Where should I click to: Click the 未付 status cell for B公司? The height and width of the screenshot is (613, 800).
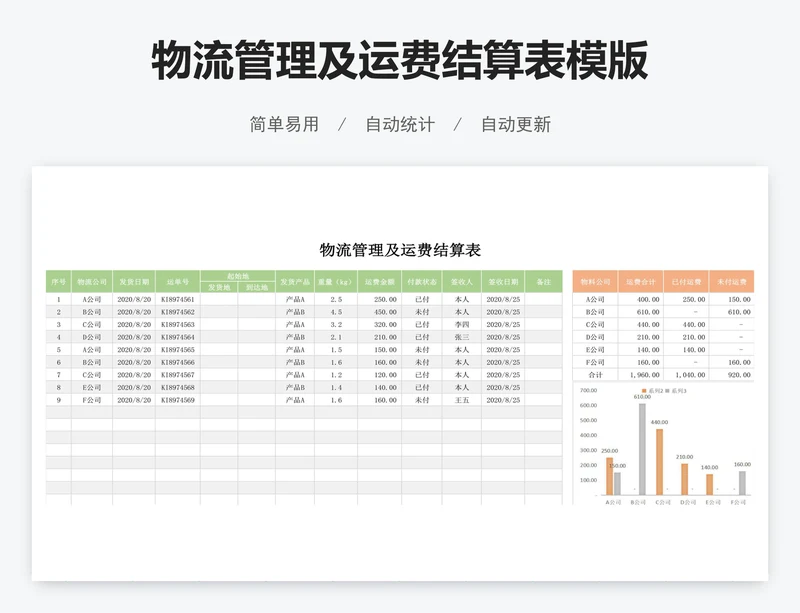(422, 314)
